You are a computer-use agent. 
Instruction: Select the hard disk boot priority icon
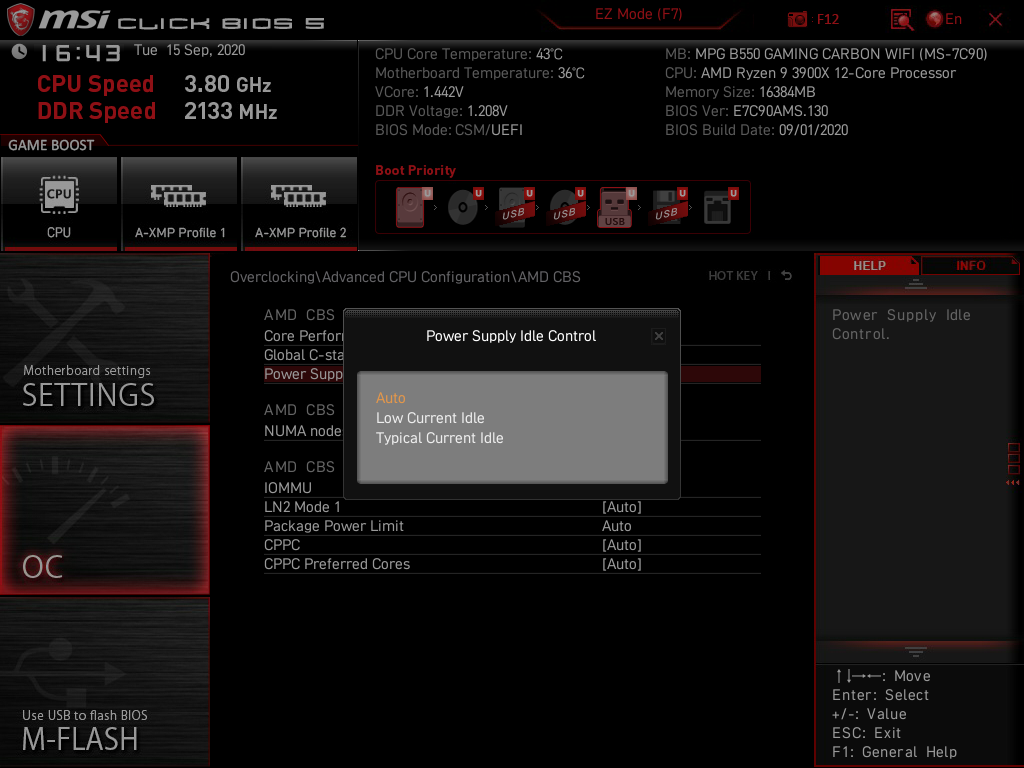pos(411,207)
